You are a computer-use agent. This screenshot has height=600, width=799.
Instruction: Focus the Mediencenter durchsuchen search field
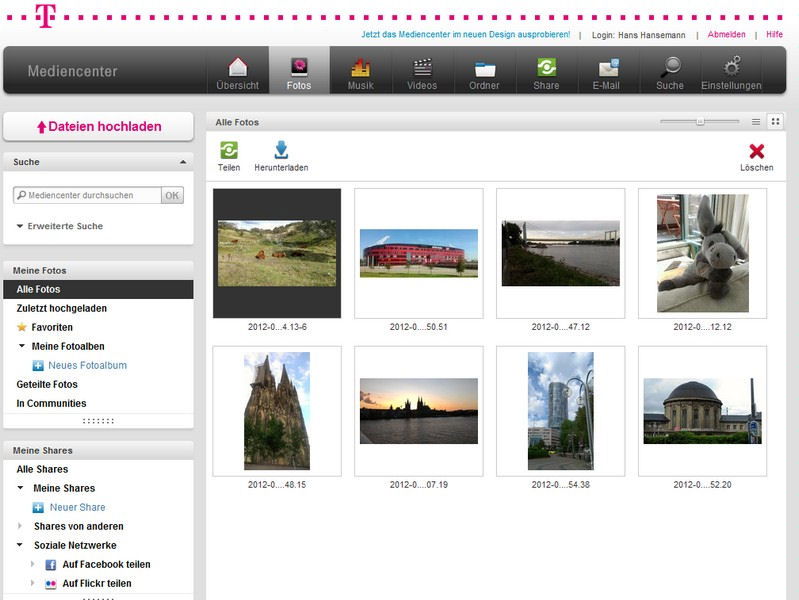pos(87,195)
